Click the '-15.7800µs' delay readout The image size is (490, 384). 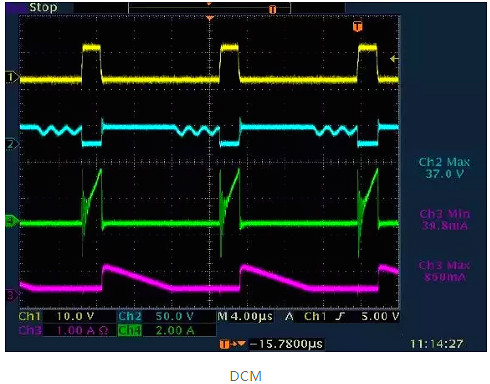click(286, 343)
